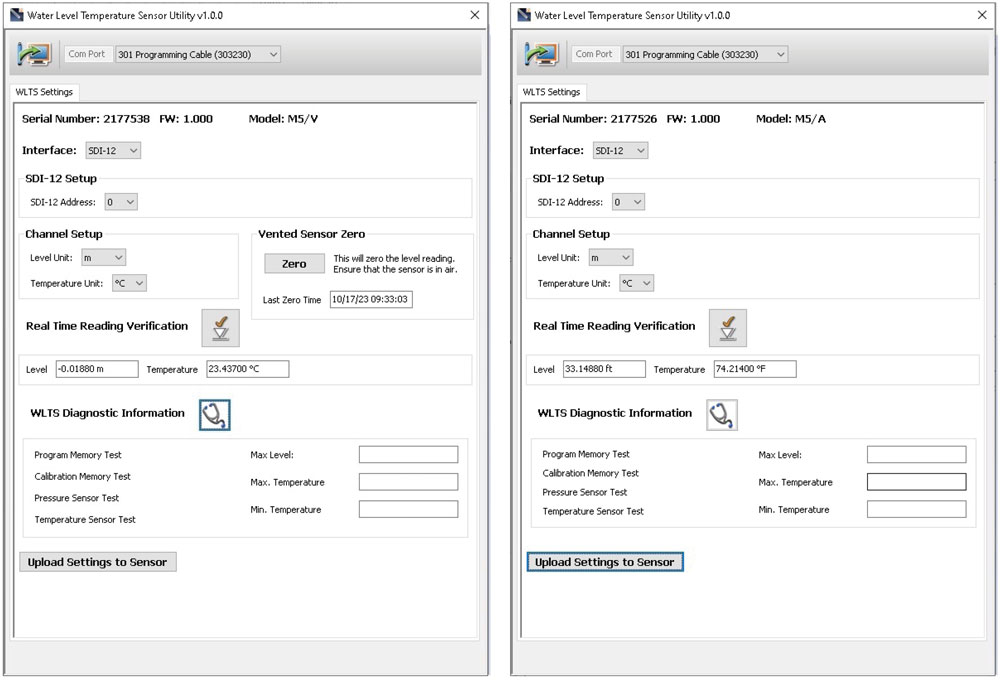This screenshot has width=1000, height=680.
Task: Click Upload Settings to Sensor in the left window
Action: [x=97, y=561]
